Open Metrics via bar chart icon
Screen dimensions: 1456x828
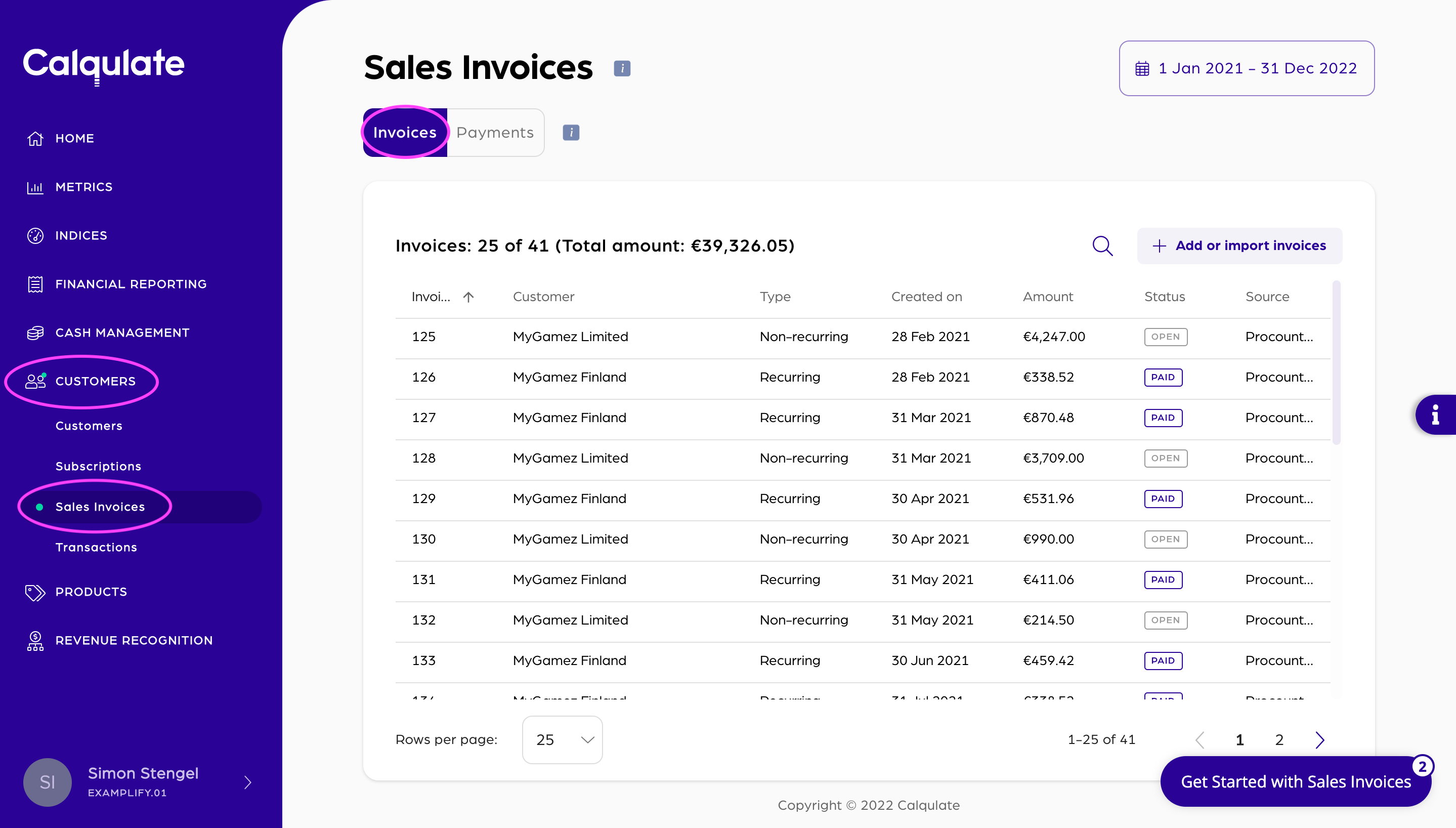click(35, 187)
